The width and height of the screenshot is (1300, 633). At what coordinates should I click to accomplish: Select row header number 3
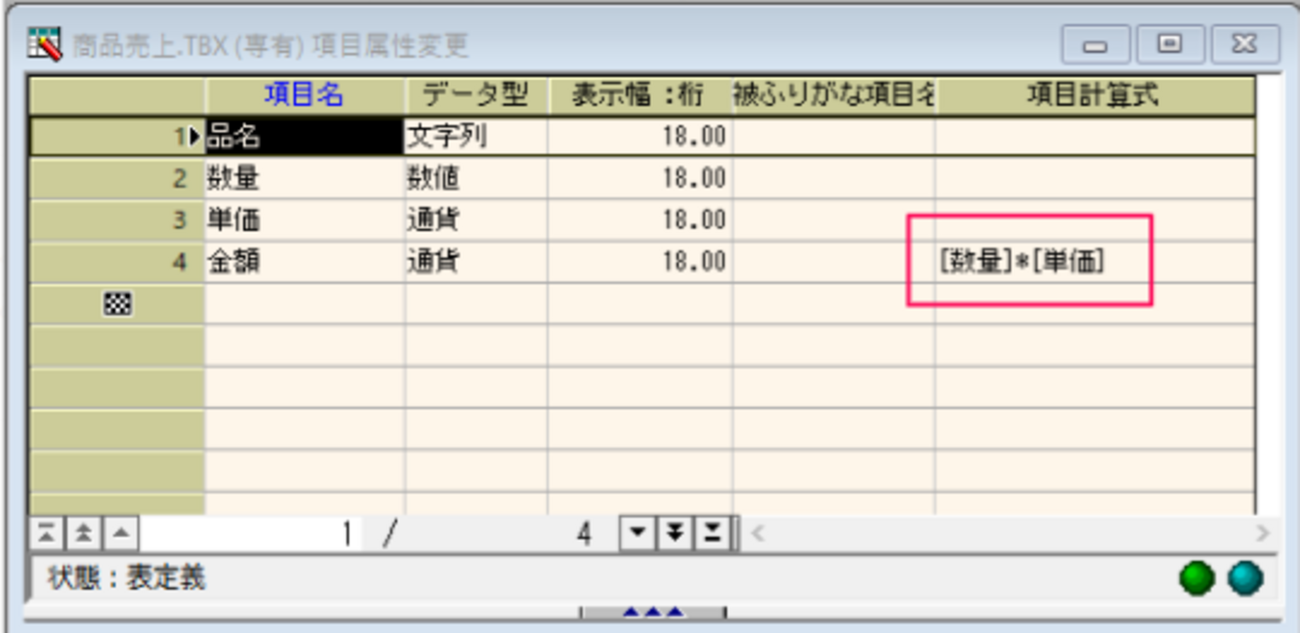tap(117, 220)
